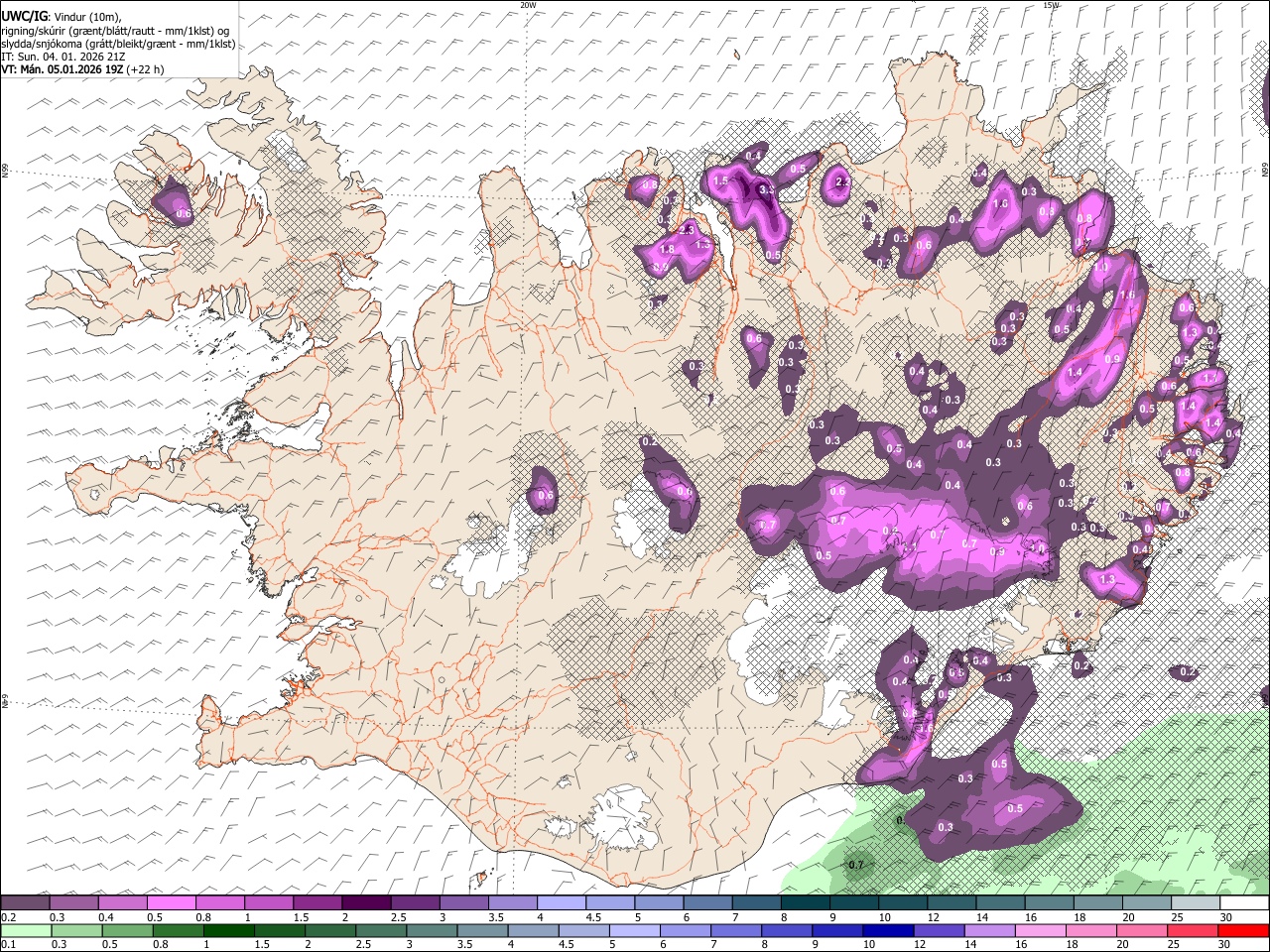The height and width of the screenshot is (952, 1270).
Task: Click the "0.1" label under the bottom legend
Action: [x=9, y=944]
